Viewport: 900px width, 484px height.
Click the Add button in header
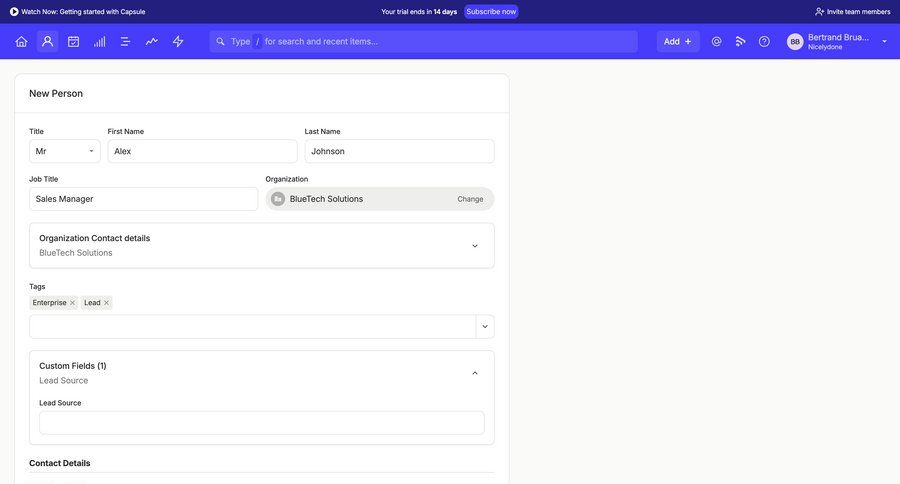pos(677,41)
